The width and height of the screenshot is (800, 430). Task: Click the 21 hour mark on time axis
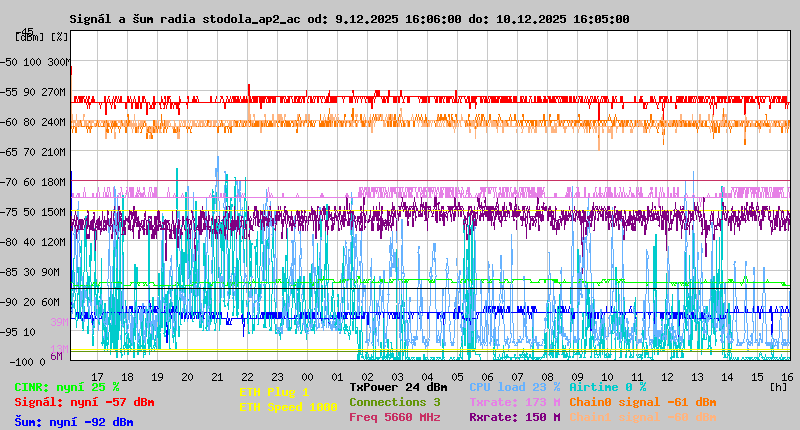click(x=218, y=377)
